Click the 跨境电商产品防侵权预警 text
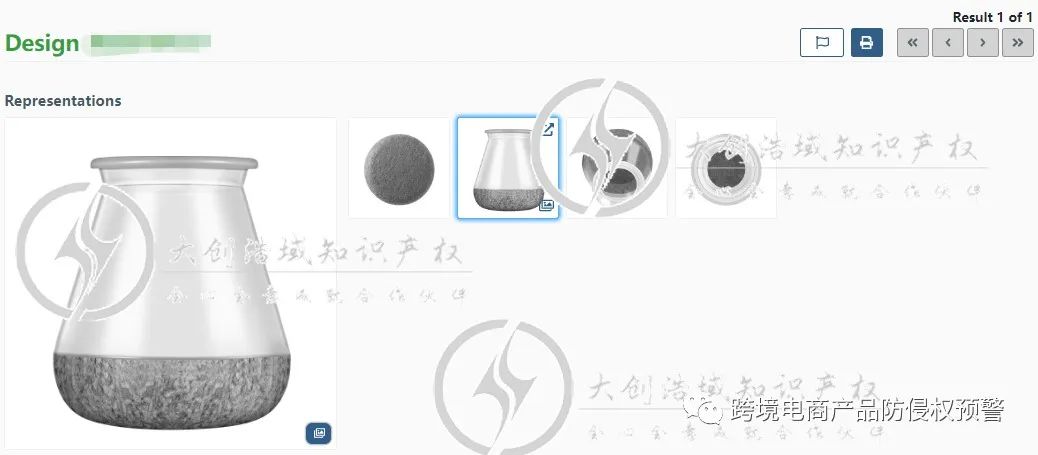 [867, 410]
